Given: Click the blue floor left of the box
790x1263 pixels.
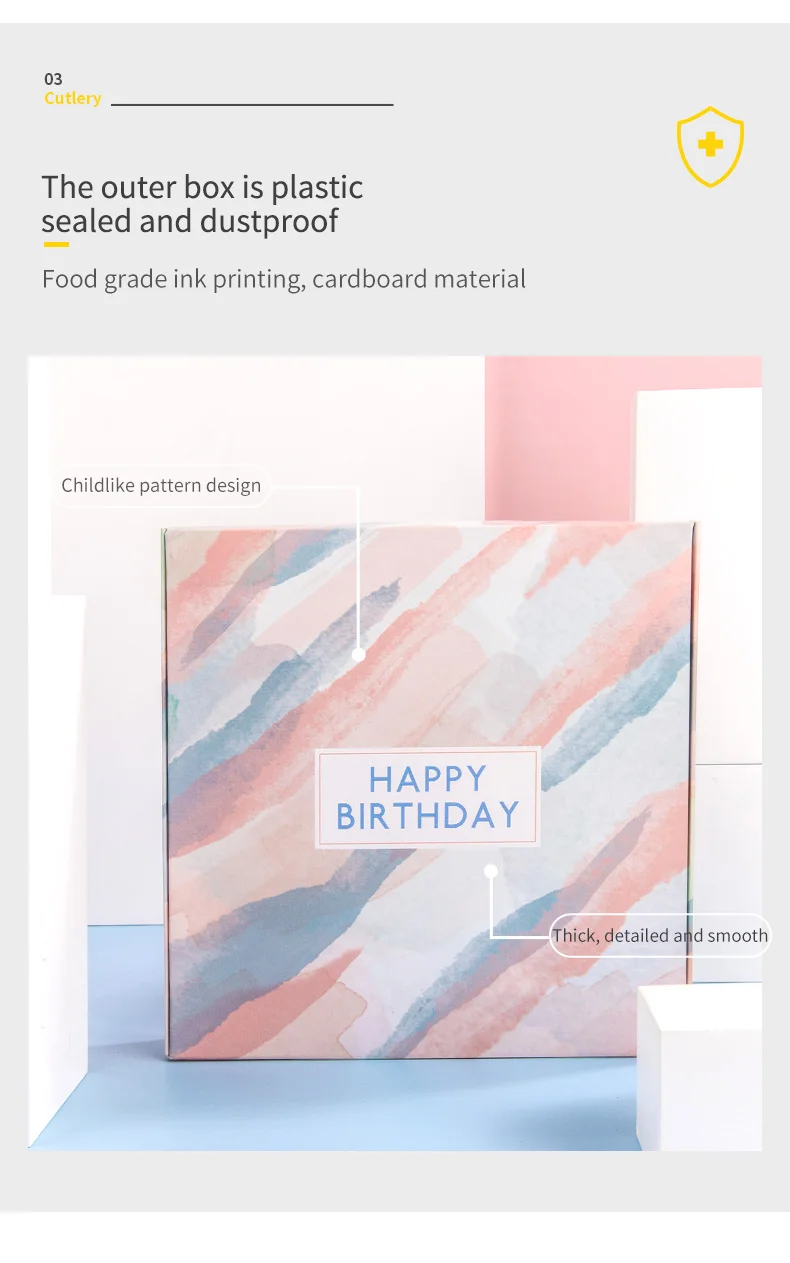Looking at the screenshot, I should click(125, 1000).
